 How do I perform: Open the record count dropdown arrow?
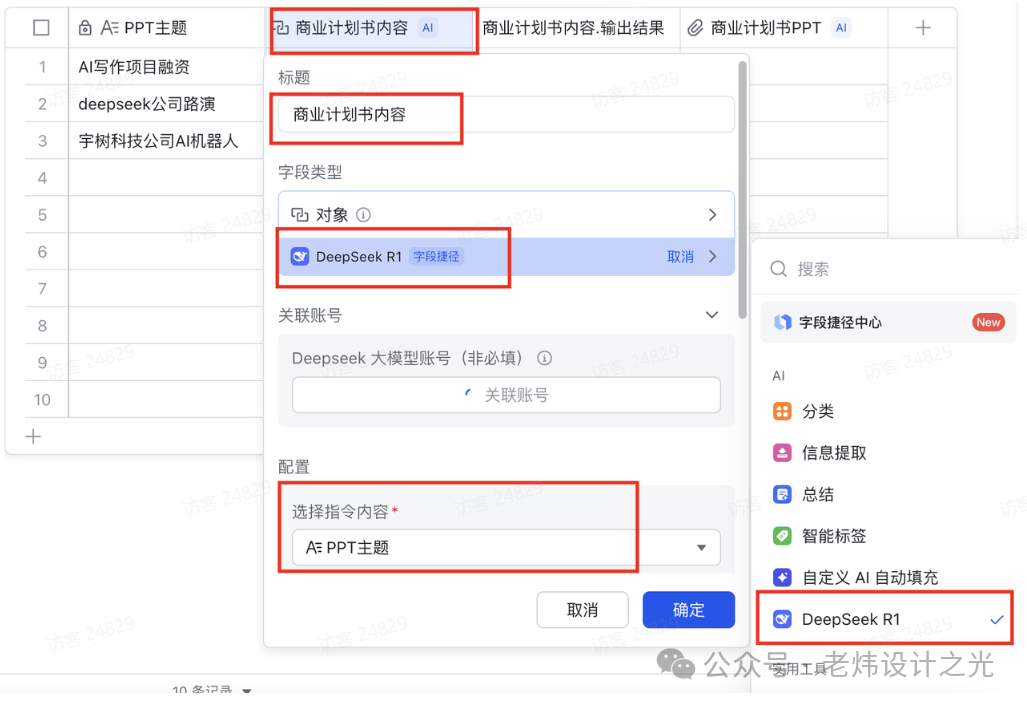click(247, 690)
